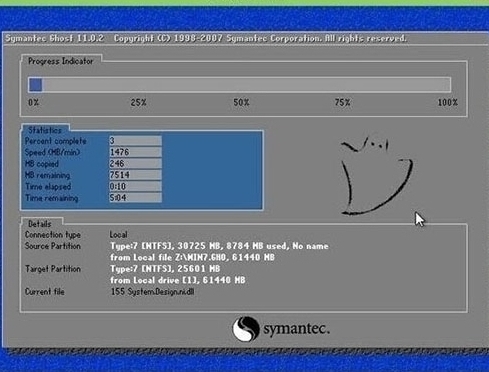Select the Progress Indicator panel header

[x=61, y=61]
